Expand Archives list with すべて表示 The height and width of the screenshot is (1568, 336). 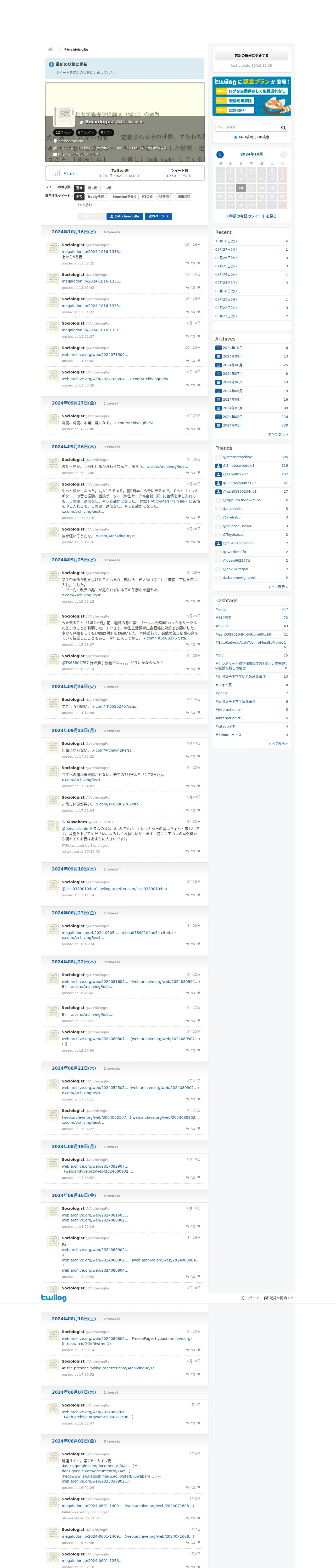point(278,434)
